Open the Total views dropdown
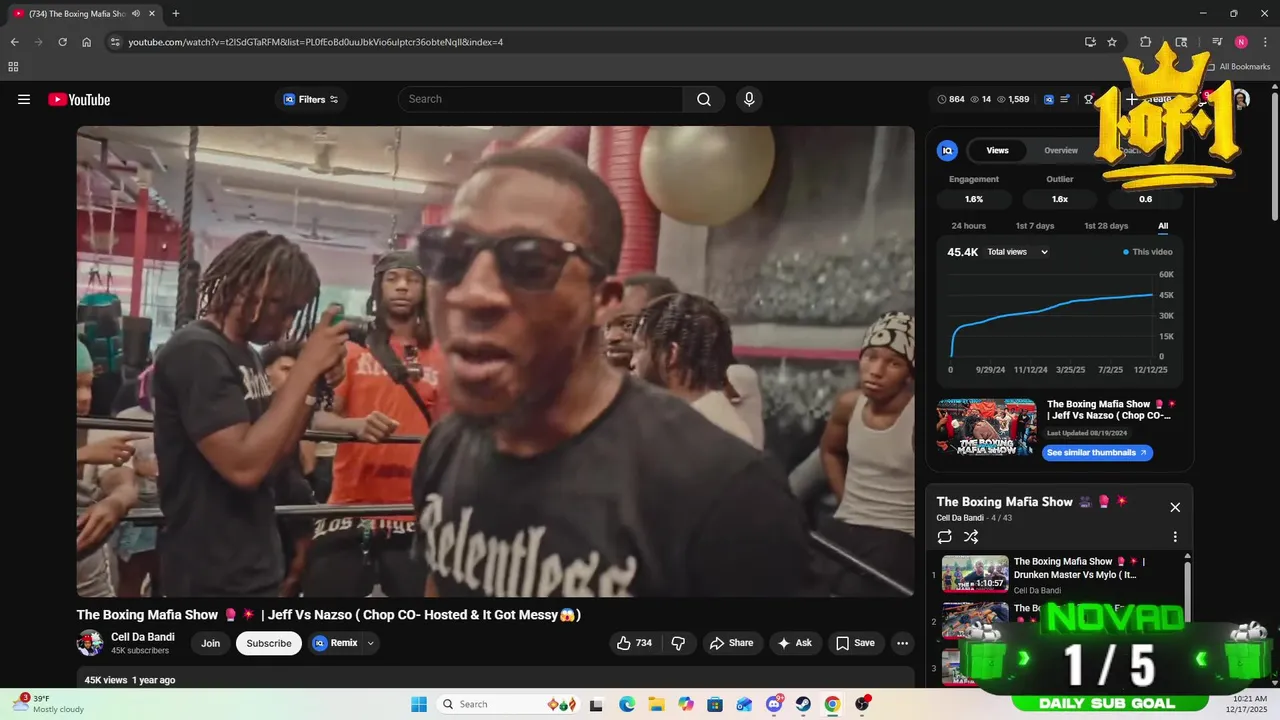 click(1017, 252)
